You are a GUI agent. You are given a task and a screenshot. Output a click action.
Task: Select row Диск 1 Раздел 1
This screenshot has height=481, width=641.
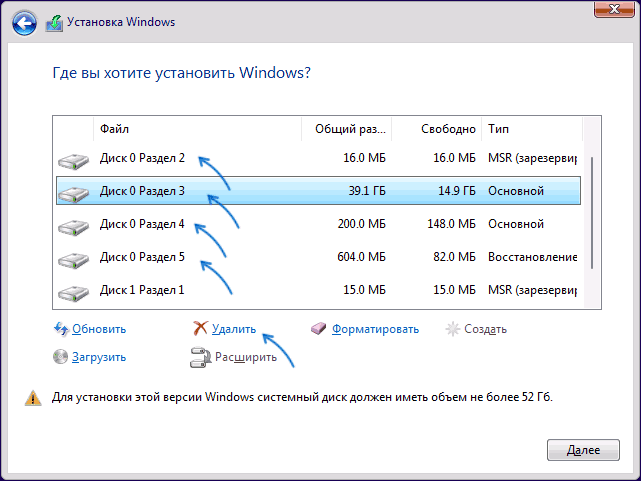point(318,290)
